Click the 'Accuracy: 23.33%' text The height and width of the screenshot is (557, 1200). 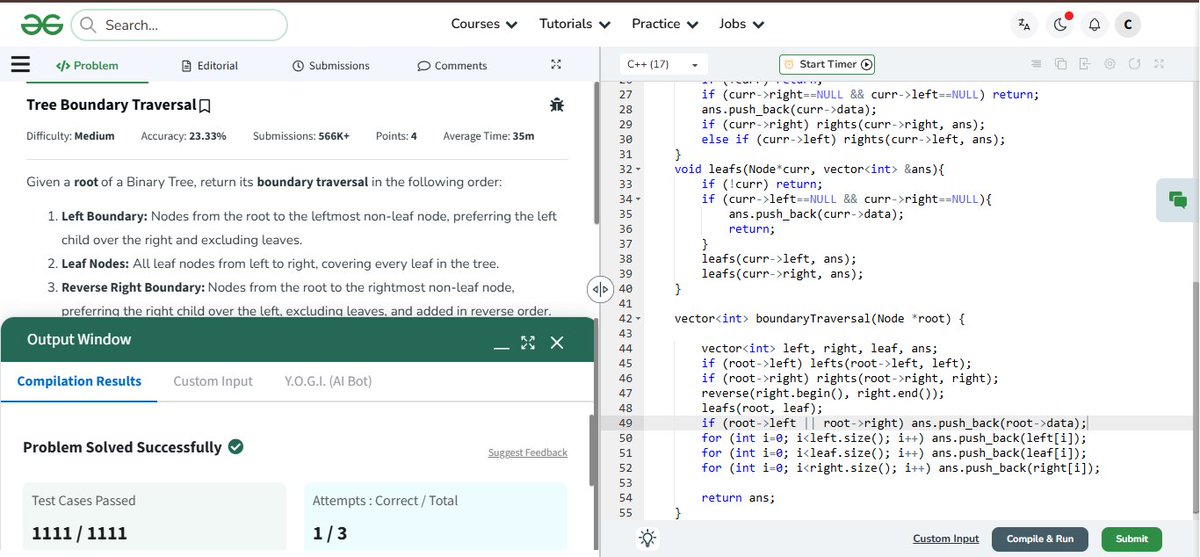[x=184, y=136]
